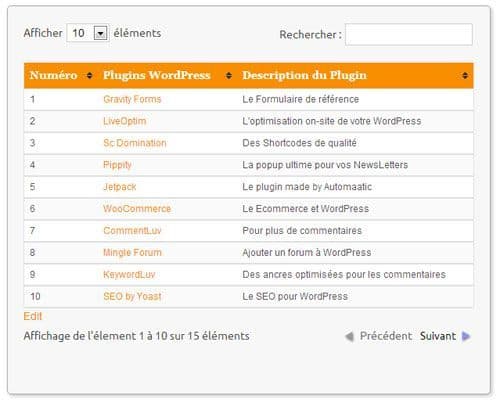Click the Edit link below table
500x403 pixels.
tap(33, 316)
